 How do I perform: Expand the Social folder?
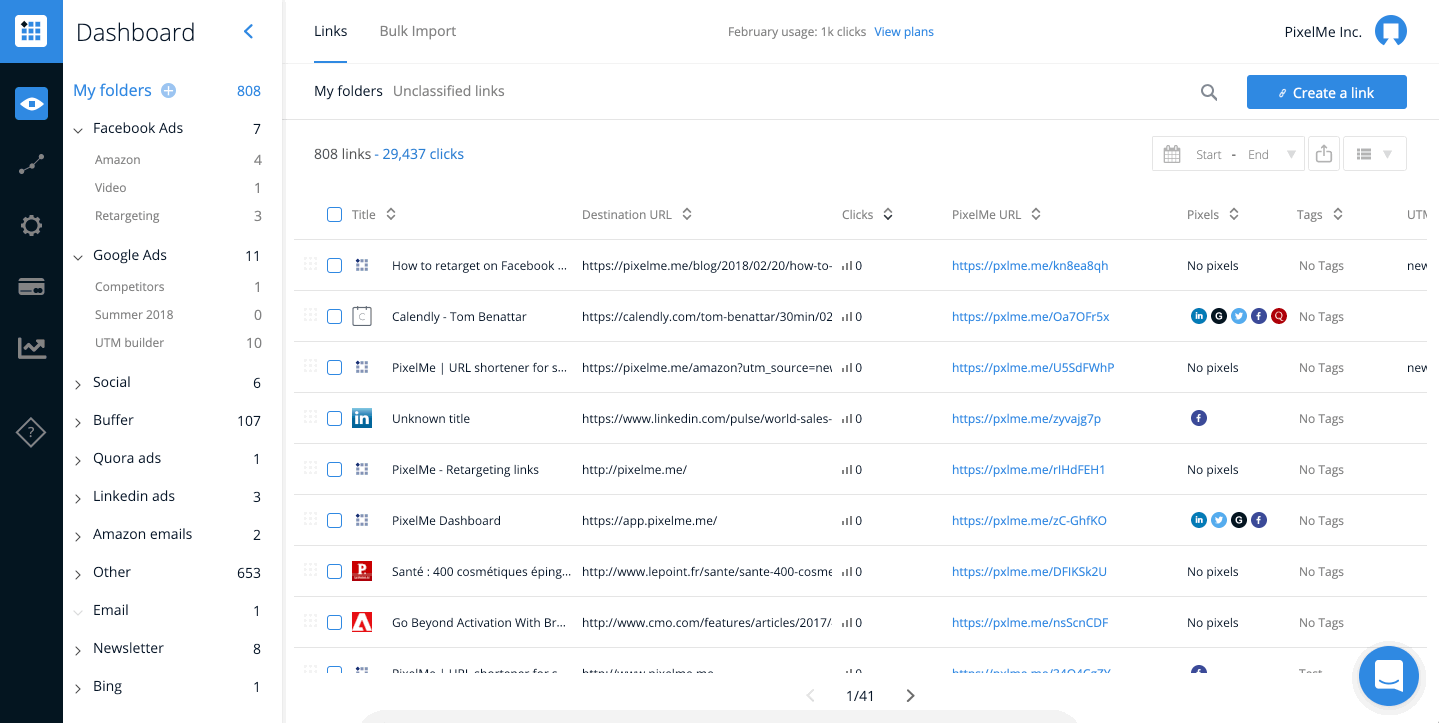78,384
